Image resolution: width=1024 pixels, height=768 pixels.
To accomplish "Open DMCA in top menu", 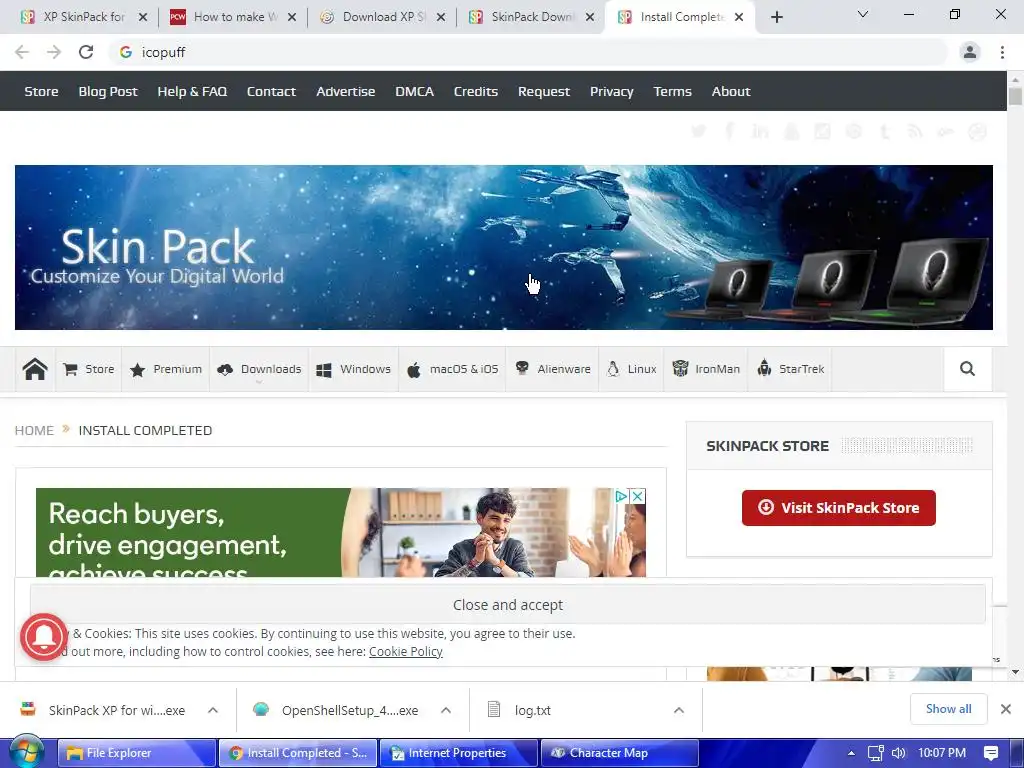I will (x=414, y=91).
